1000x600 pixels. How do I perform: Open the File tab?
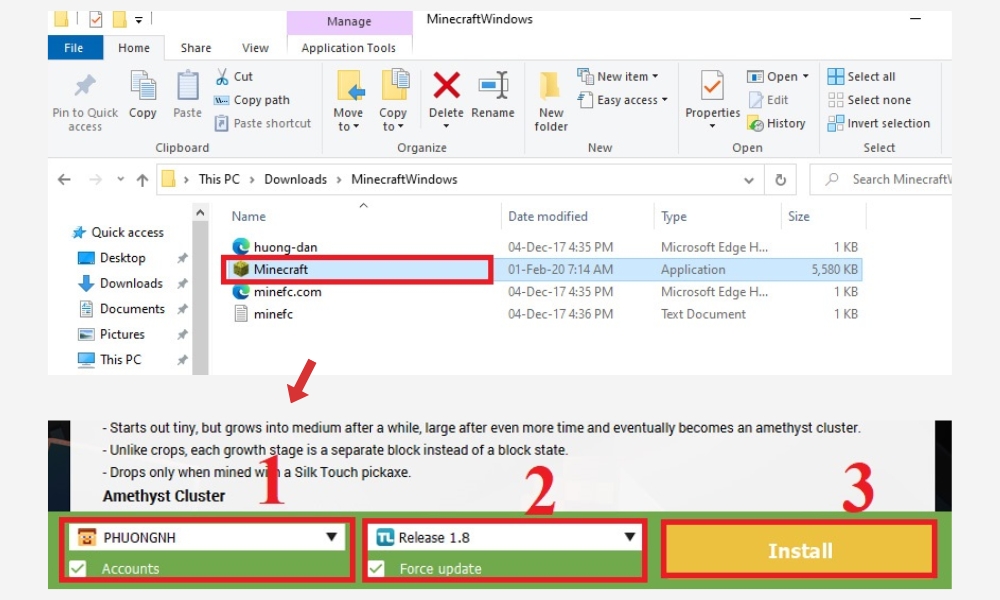[x=74, y=48]
